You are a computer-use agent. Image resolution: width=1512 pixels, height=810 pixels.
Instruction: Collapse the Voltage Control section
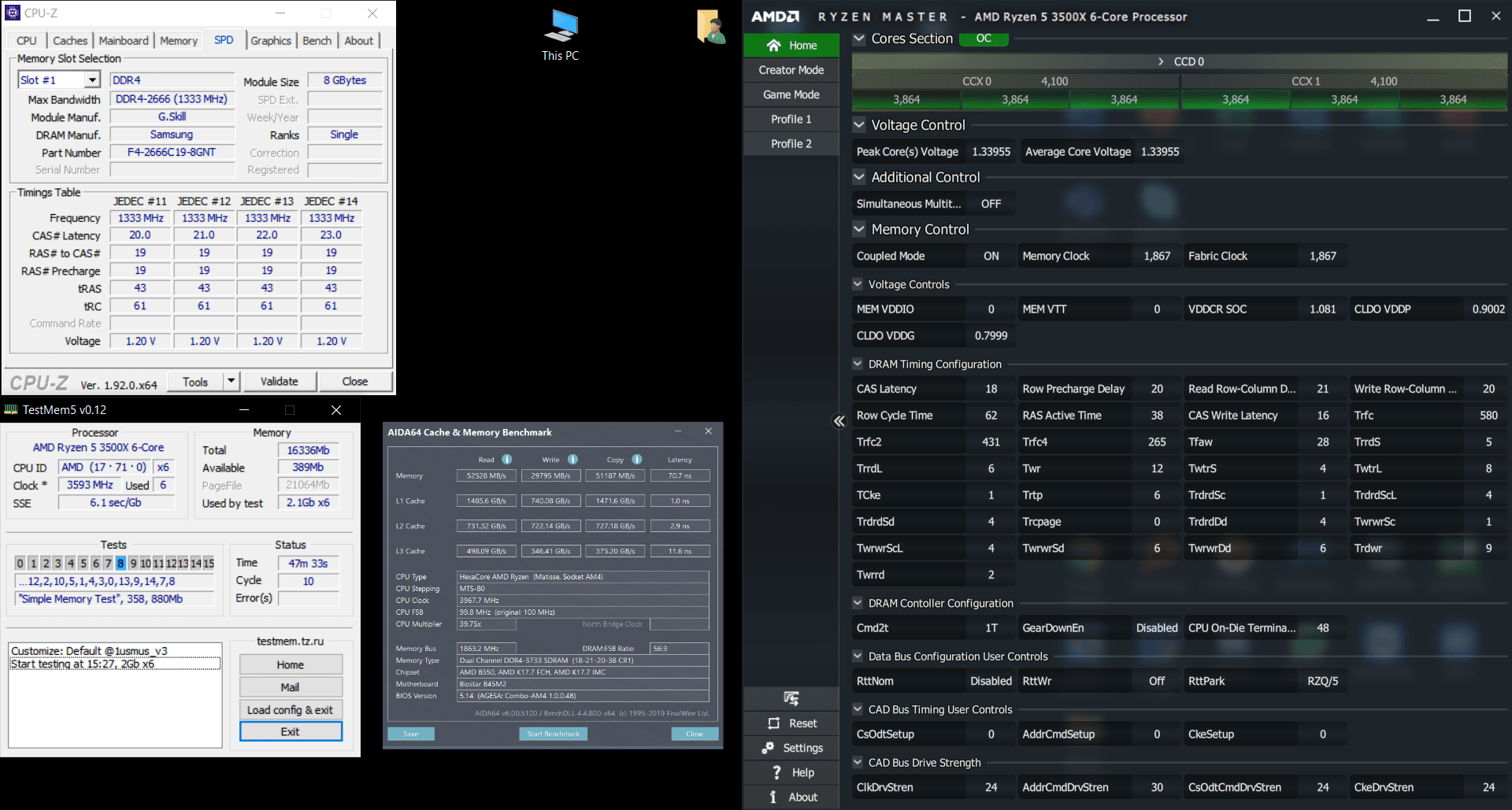[x=859, y=124]
